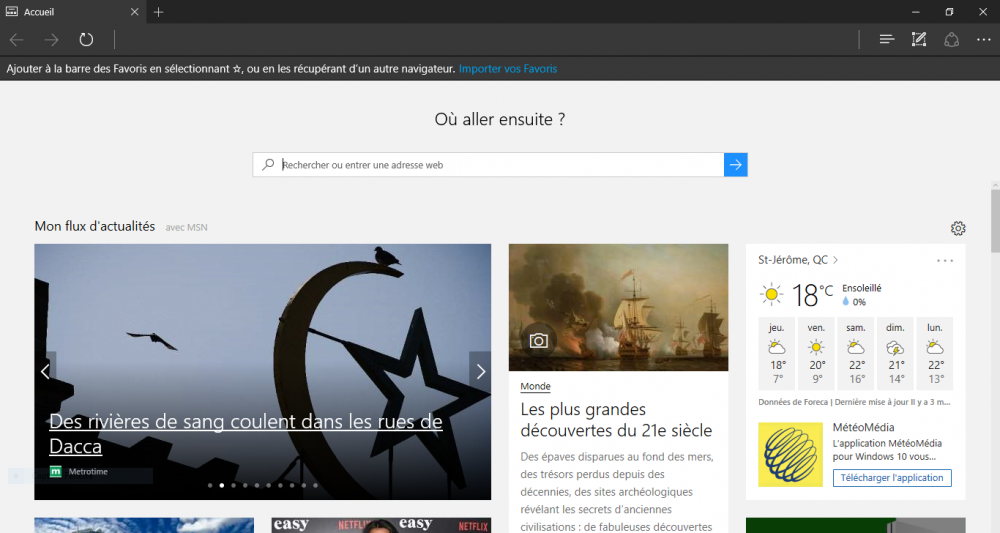
Task: Open a new tab with plus button
Action: pos(159,11)
